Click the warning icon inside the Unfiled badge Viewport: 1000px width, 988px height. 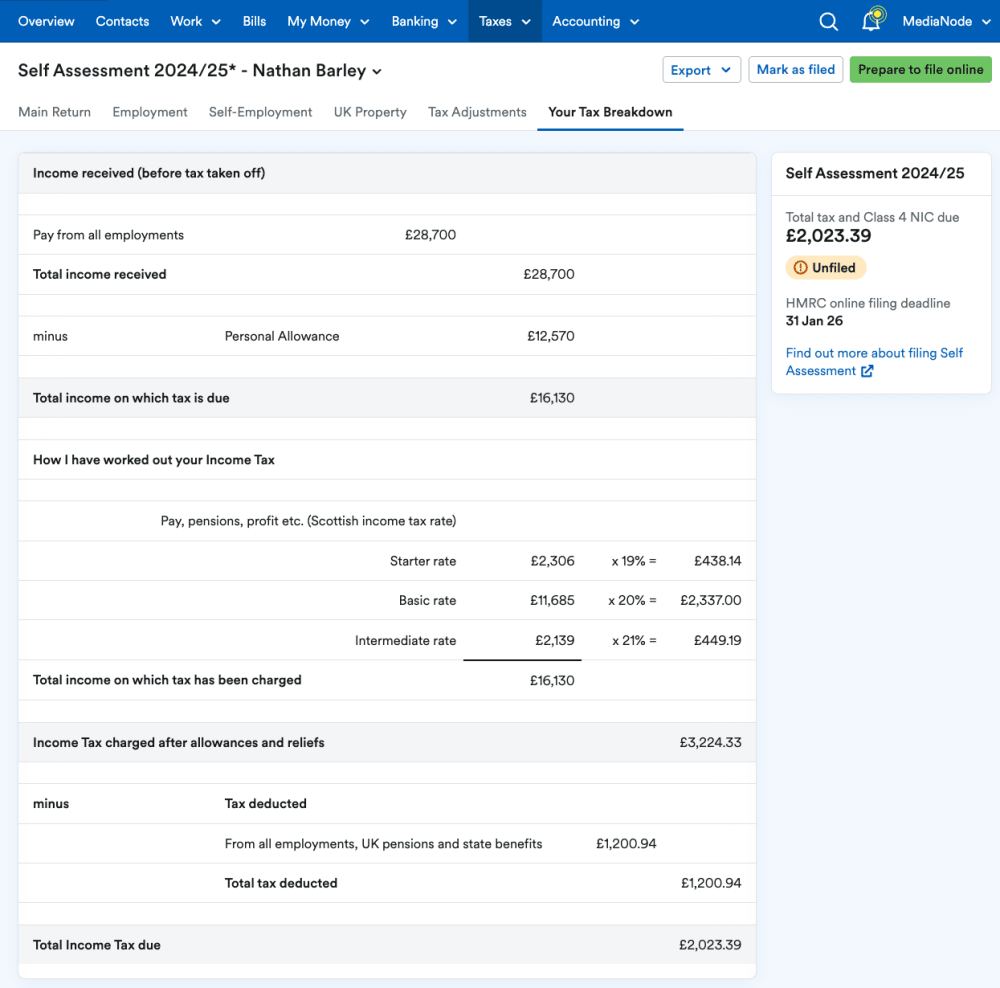803,267
